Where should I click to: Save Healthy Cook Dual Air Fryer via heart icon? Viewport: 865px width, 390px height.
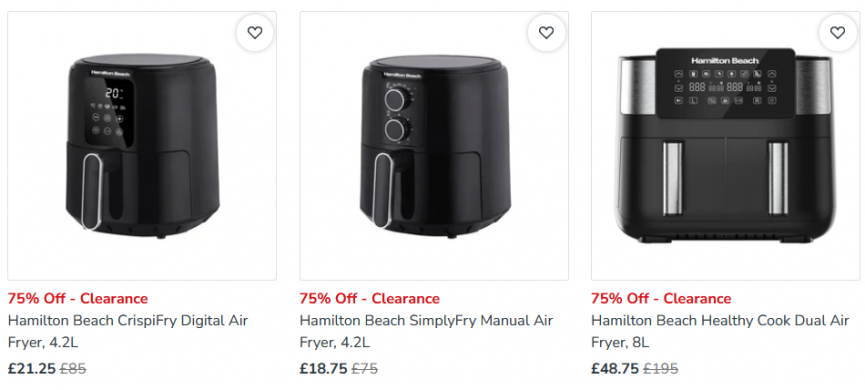pos(837,33)
